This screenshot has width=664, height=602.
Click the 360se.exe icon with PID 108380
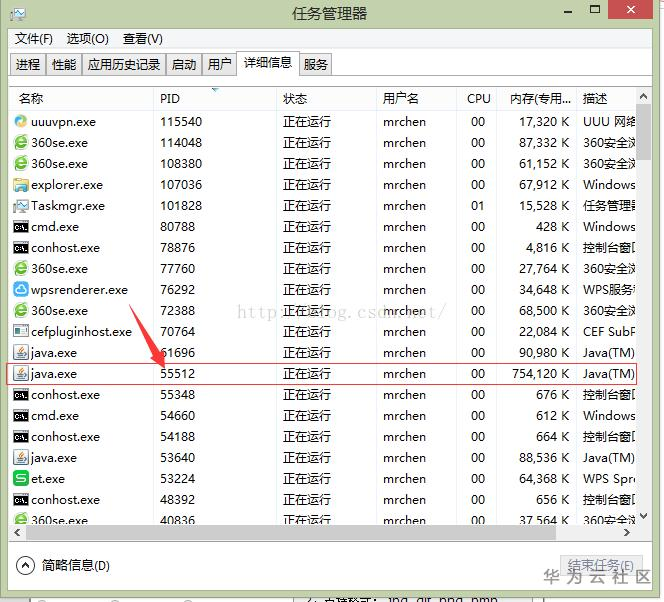click(21, 163)
